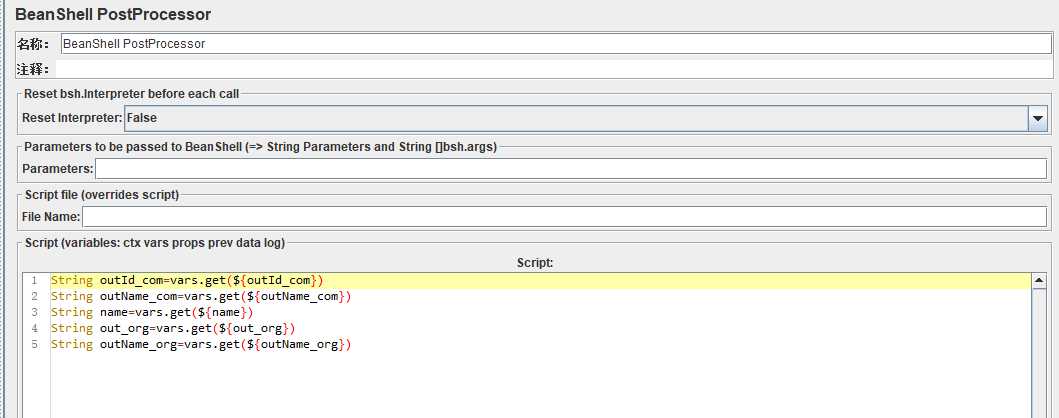Click script line 2 with outName_com

coord(201,296)
